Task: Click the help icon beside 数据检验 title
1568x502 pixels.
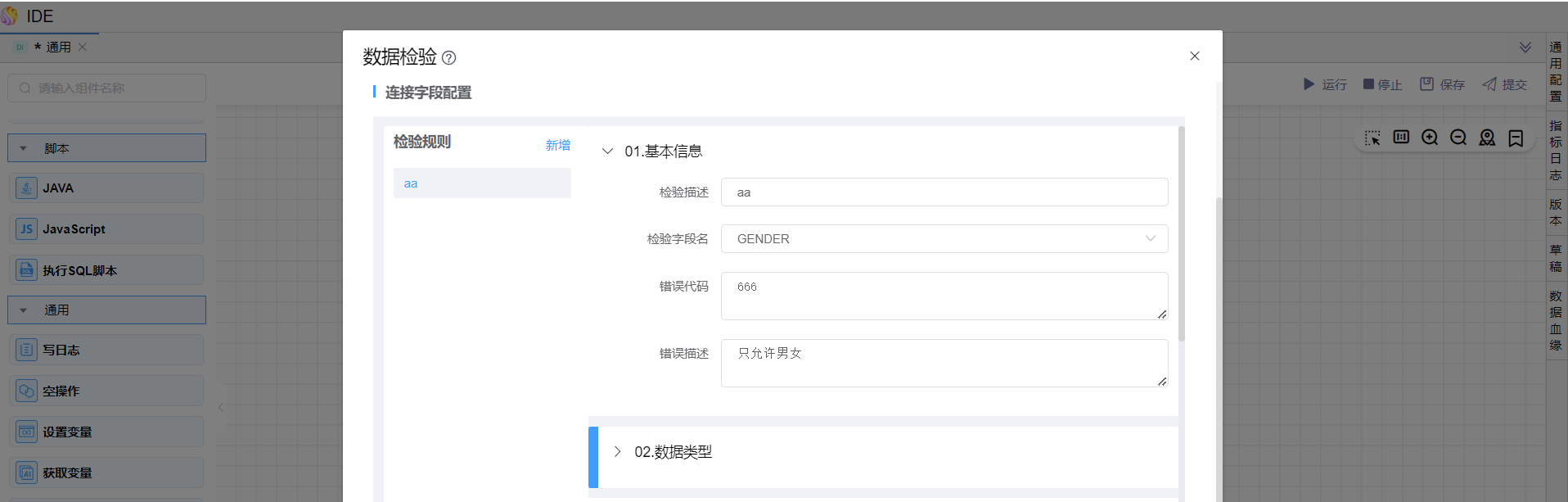Action: [x=448, y=58]
